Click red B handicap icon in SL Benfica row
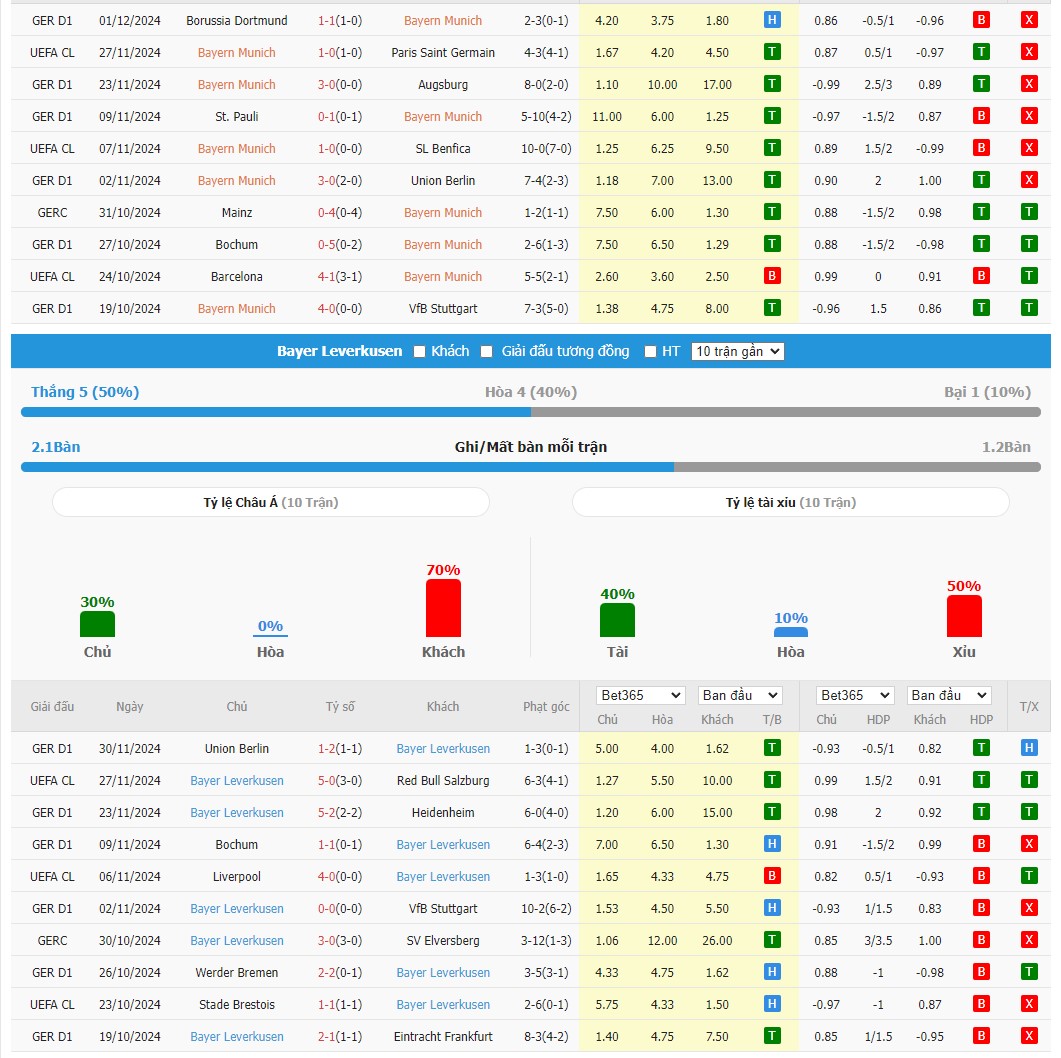The height and width of the screenshot is (1058, 1061). click(x=981, y=148)
